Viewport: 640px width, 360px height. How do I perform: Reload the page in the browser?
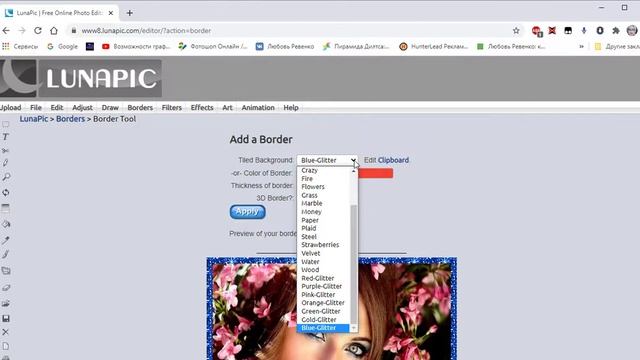coord(38,31)
